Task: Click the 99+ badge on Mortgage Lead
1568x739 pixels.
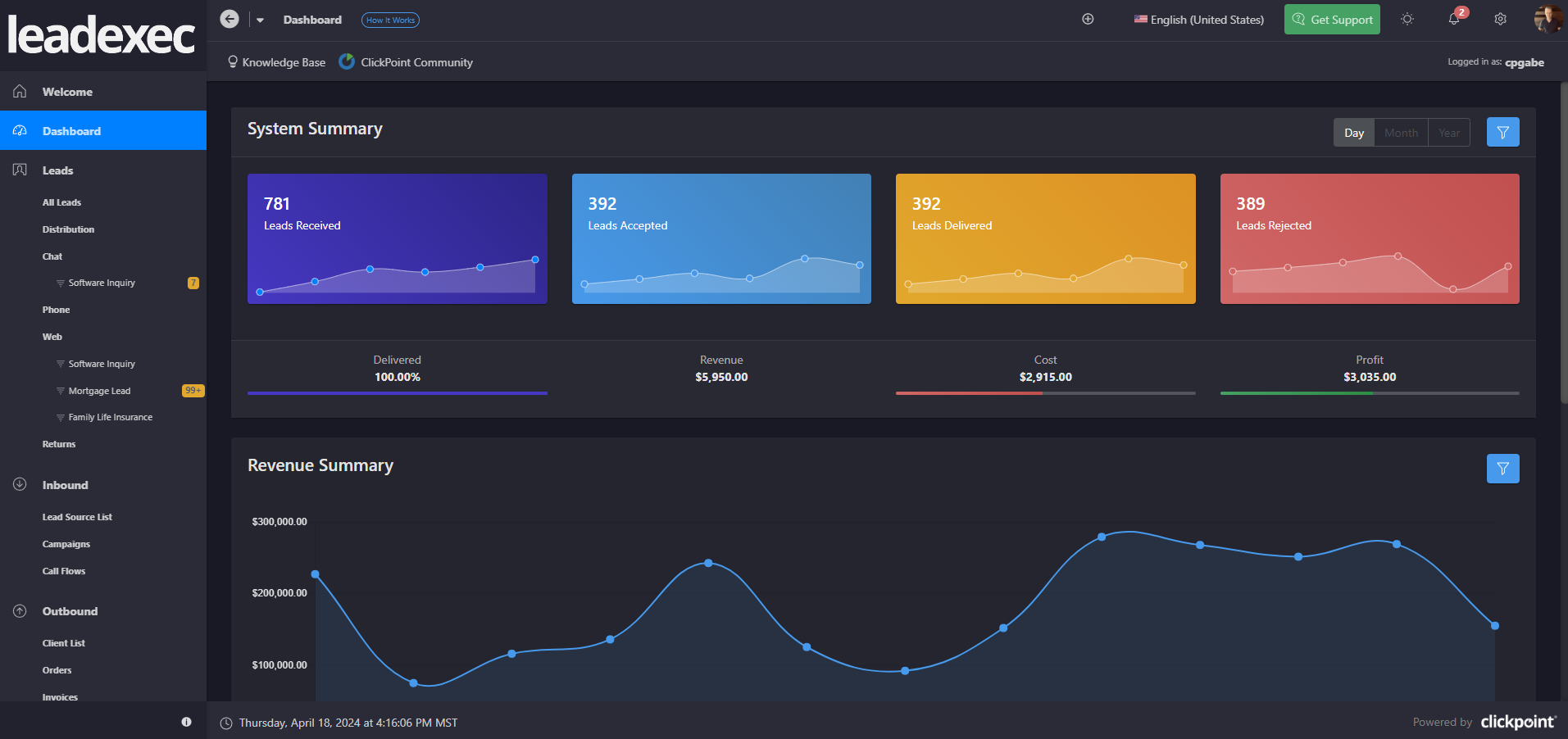Action: click(x=193, y=391)
